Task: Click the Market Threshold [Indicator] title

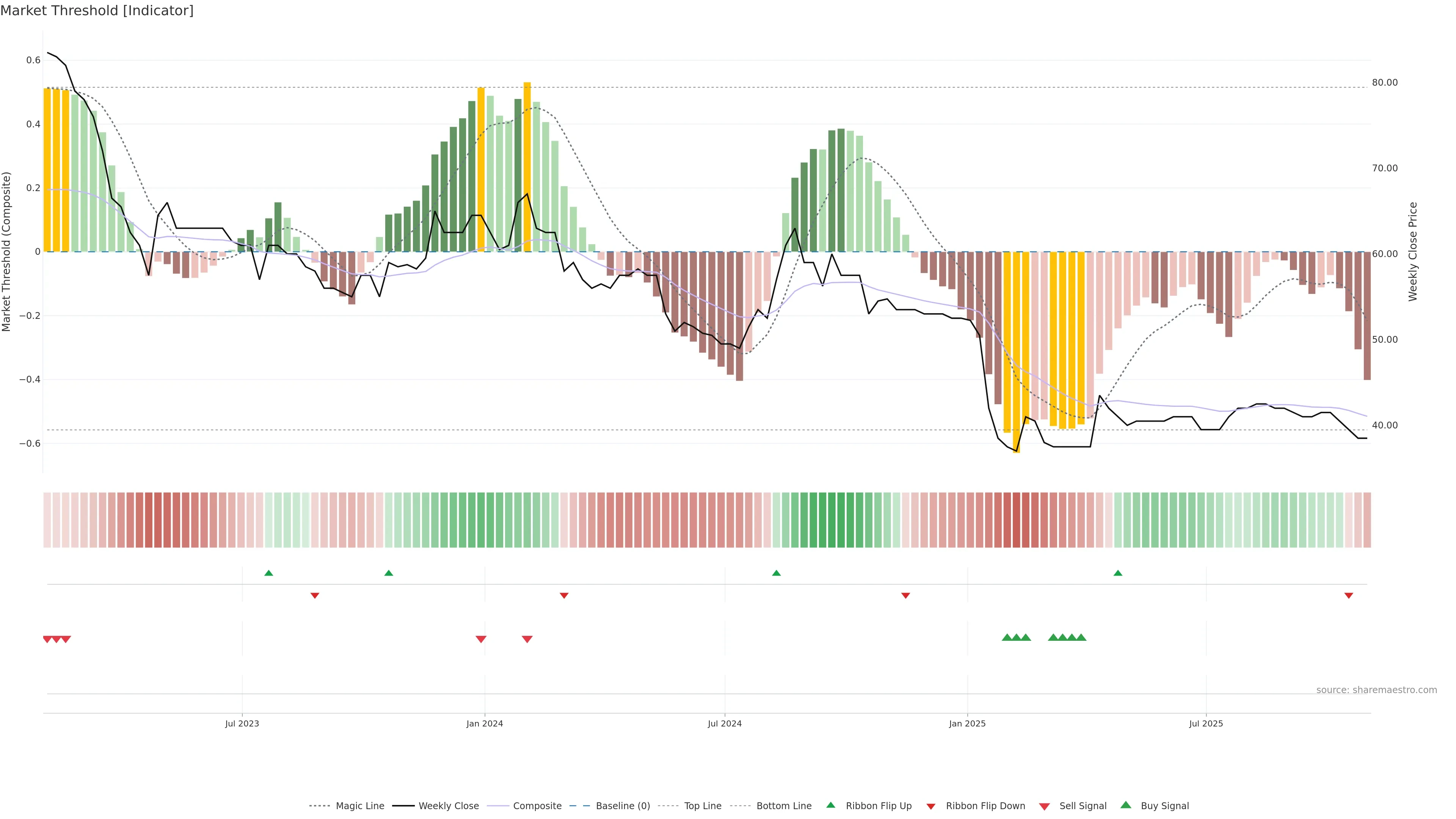Action: click(x=97, y=11)
